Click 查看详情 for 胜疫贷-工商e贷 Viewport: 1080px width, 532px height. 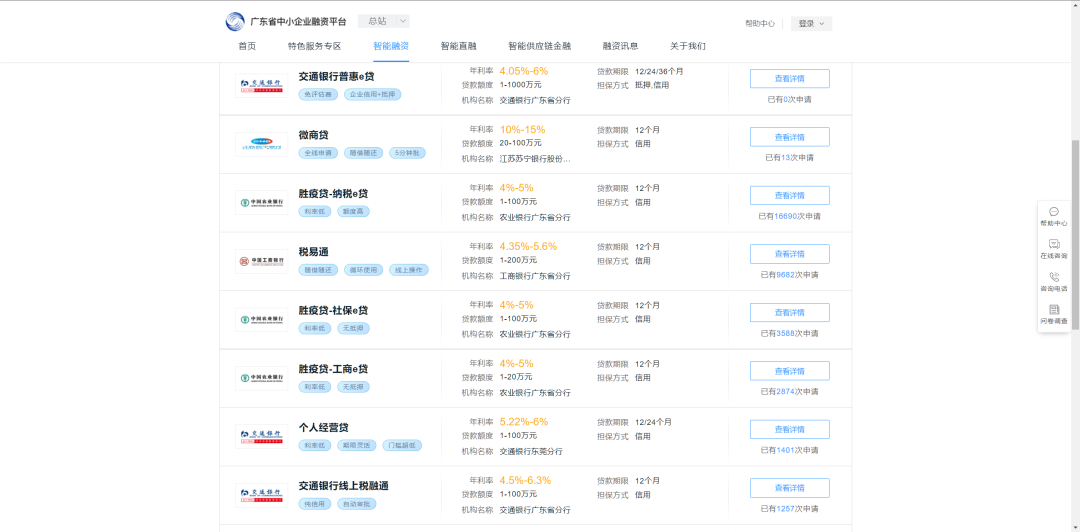tap(789, 371)
